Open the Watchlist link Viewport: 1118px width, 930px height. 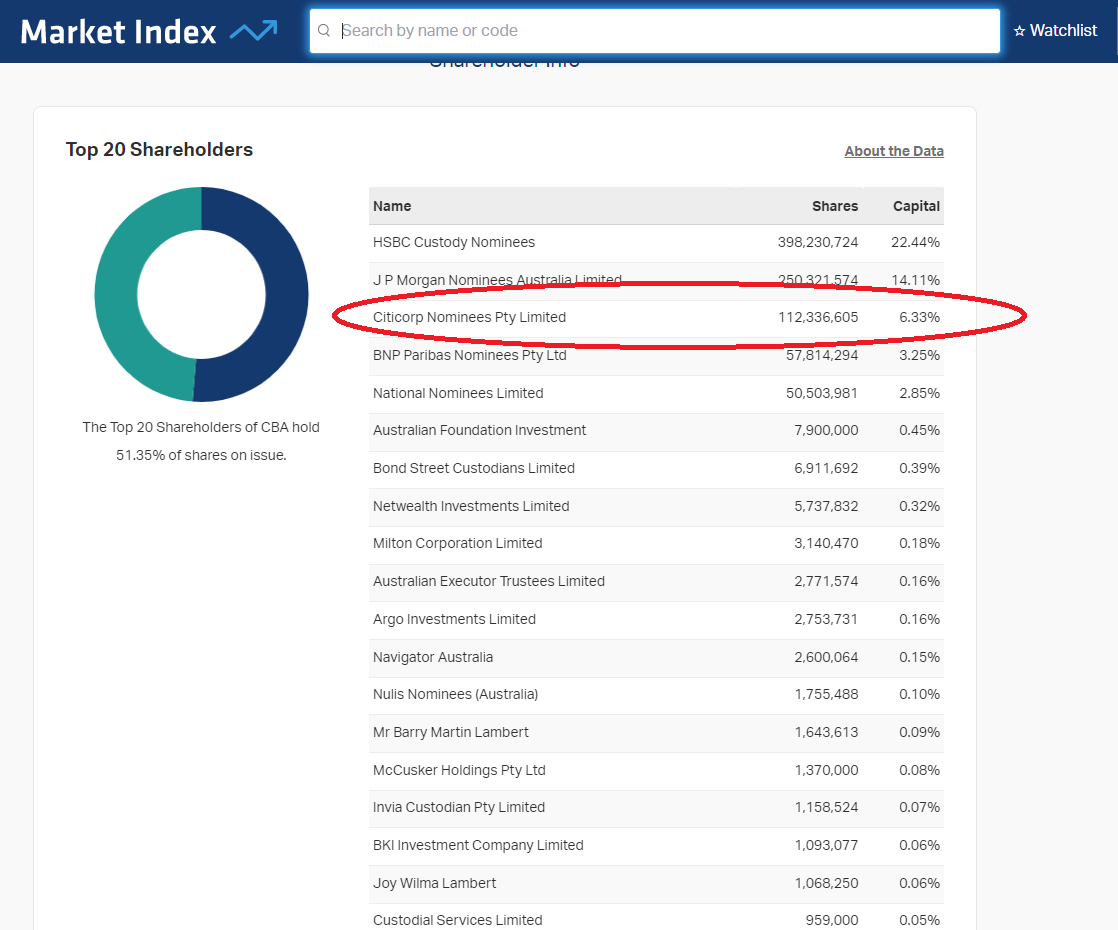(x=1063, y=31)
